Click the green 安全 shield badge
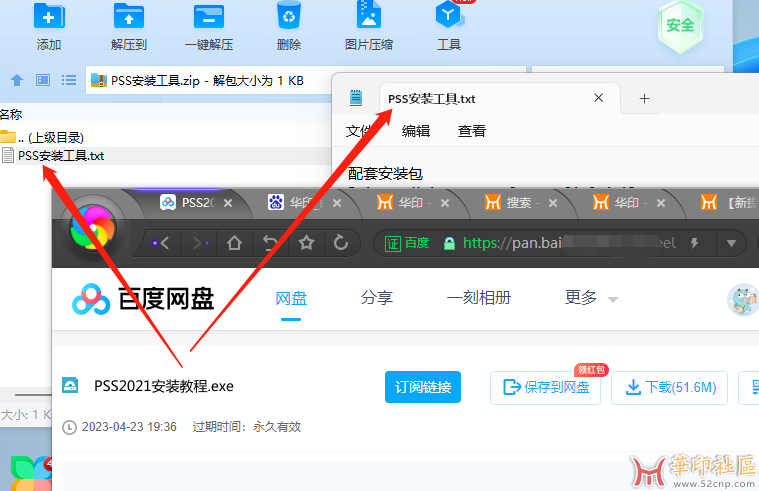 tap(680, 25)
